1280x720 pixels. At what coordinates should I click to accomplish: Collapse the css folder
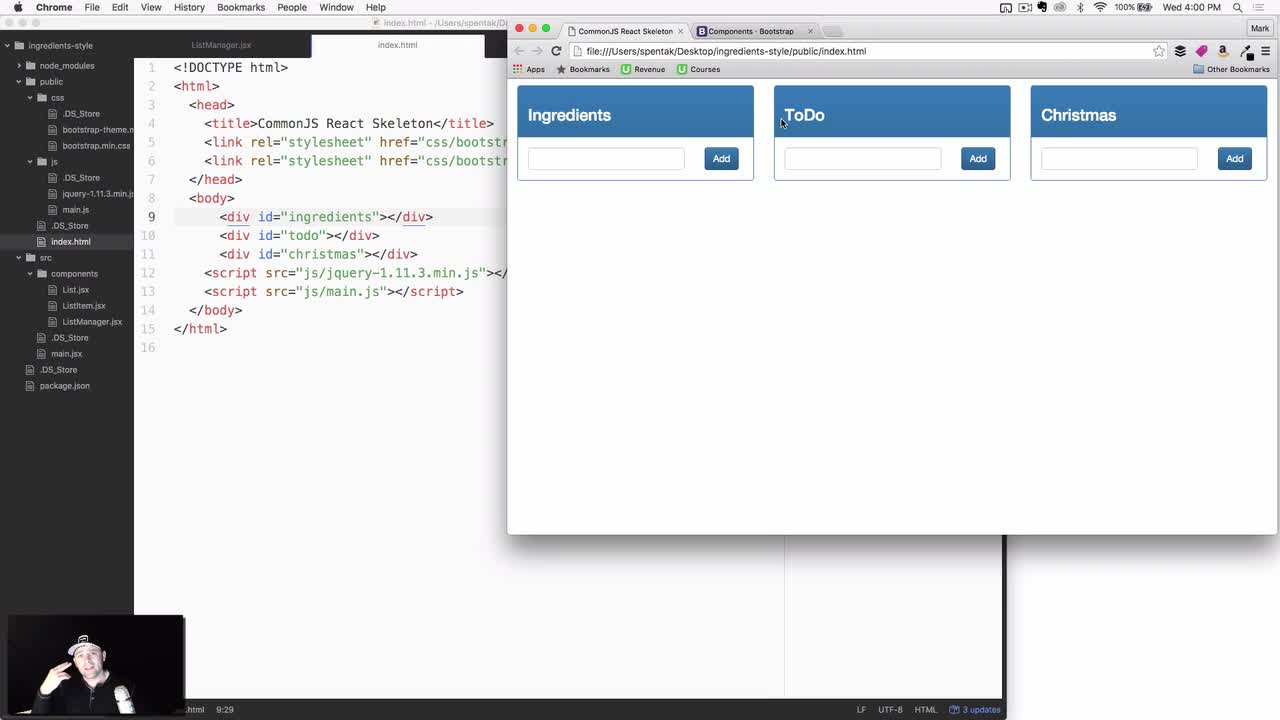coord(30,97)
